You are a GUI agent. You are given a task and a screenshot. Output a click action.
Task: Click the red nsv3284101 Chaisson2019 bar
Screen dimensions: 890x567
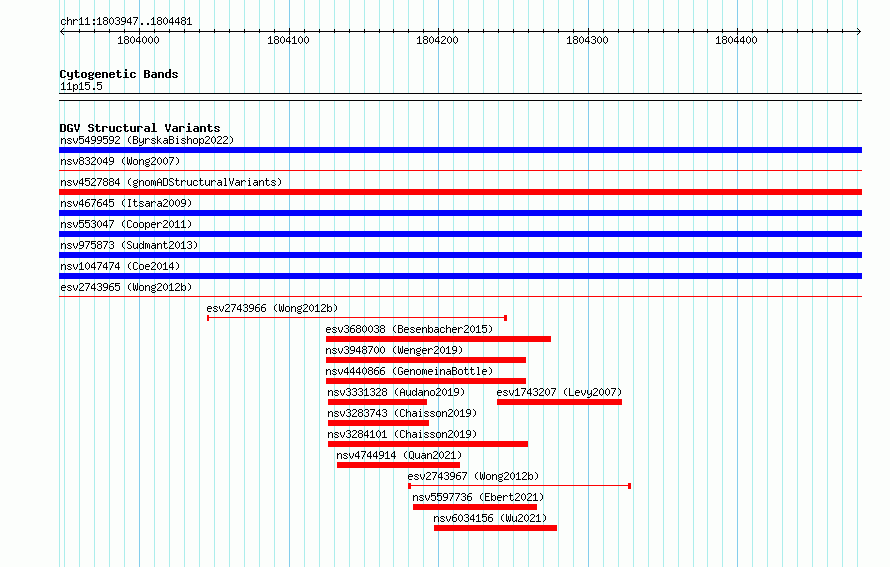[x=428, y=444]
